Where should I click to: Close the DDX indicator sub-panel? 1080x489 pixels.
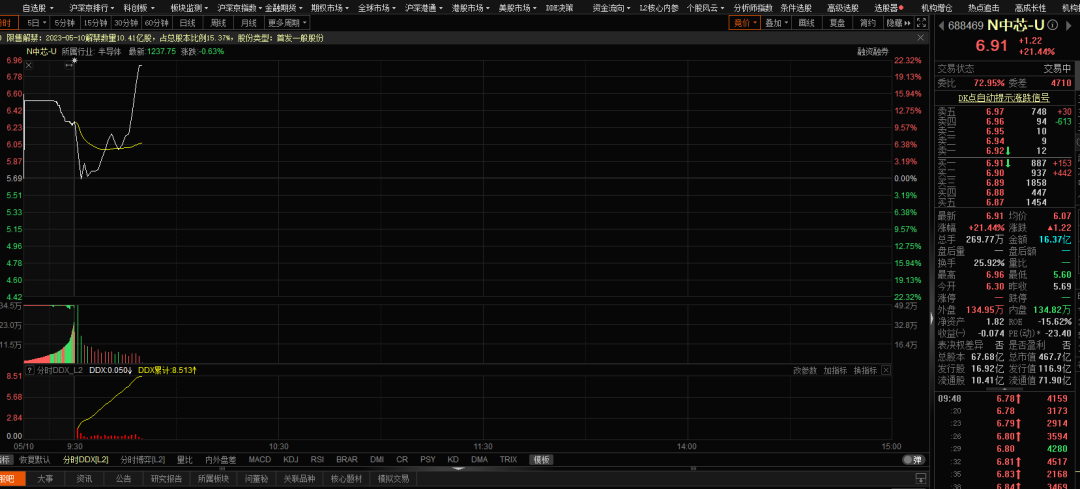click(886, 371)
